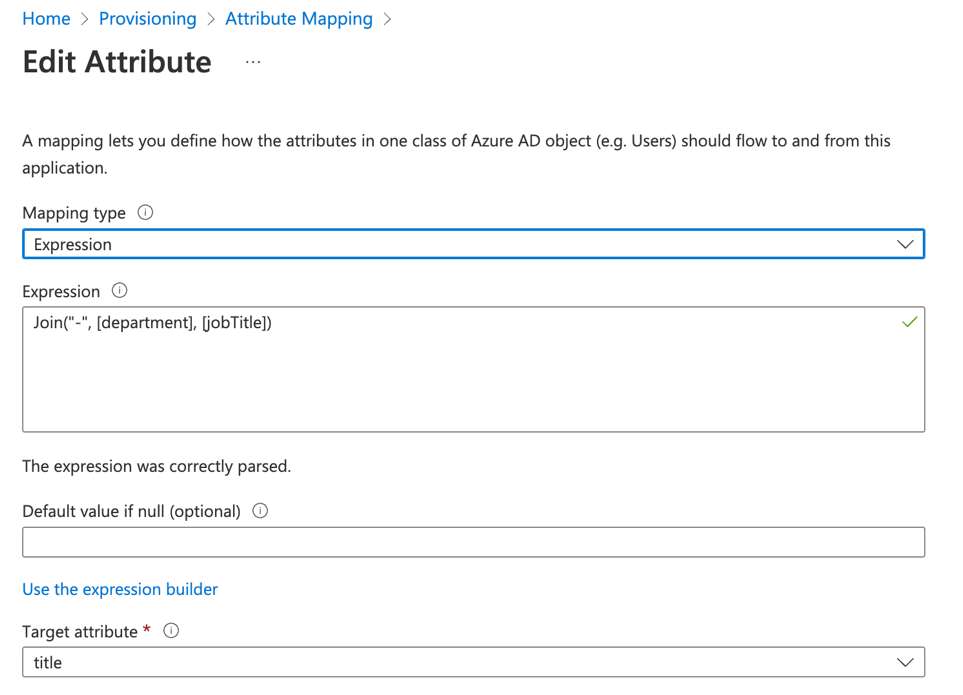The height and width of the screenshot is (695, 963).
Task: Open the Provisioning breadcrumb page
Action: point(147,18)
